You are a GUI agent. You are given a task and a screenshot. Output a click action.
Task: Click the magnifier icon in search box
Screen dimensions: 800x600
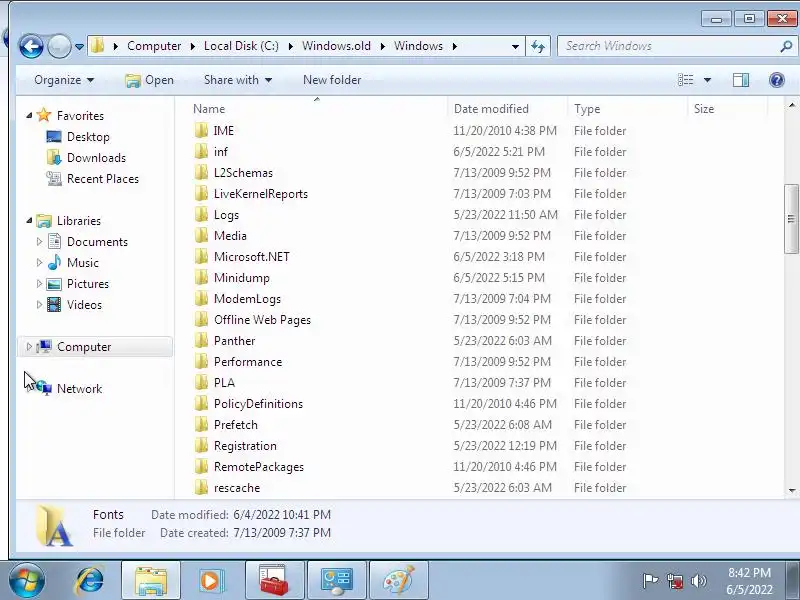point(786,46)
